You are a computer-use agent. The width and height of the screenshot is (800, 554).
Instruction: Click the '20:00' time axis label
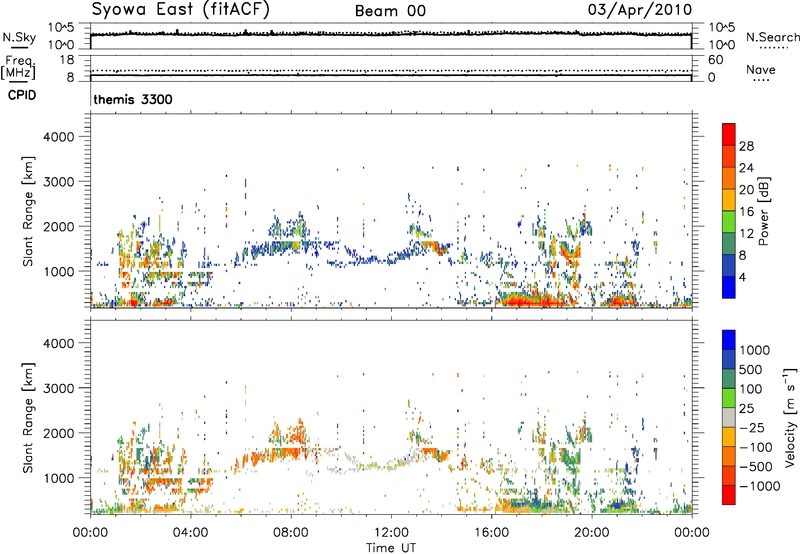591,533
